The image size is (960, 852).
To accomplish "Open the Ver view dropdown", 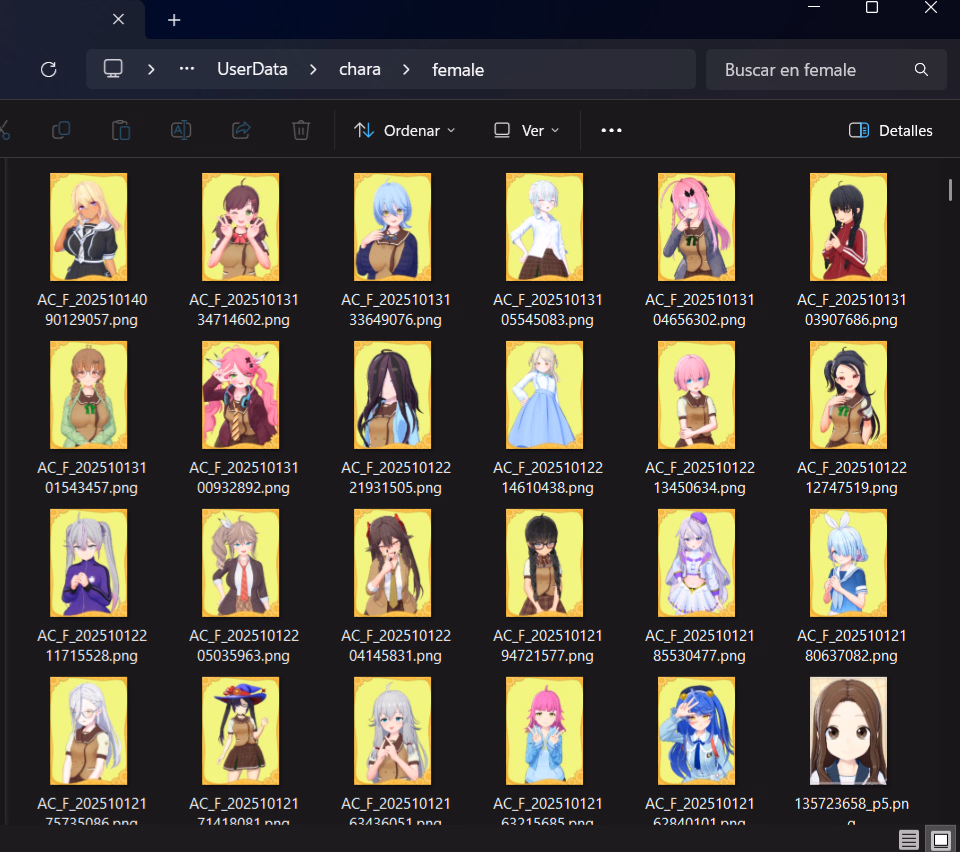I will pyautogui.click(x=527, y=130).
